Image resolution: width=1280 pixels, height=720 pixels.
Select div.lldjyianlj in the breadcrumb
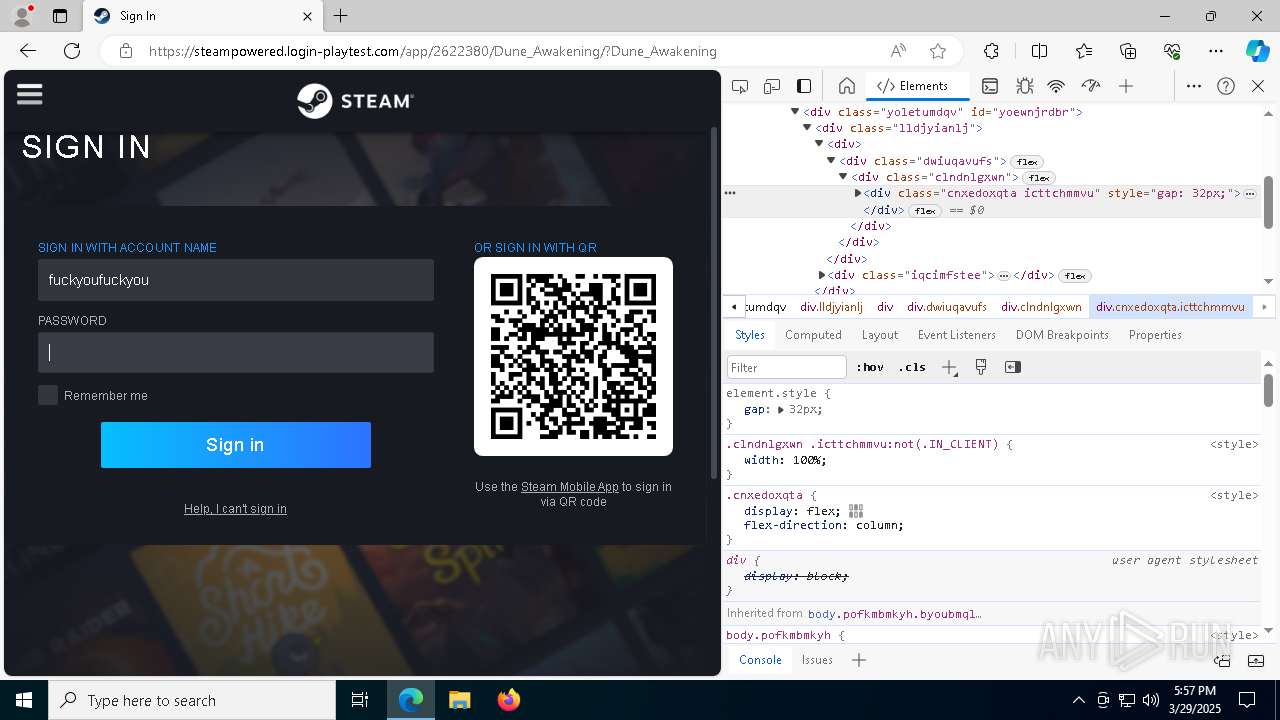tap(831, 307)
